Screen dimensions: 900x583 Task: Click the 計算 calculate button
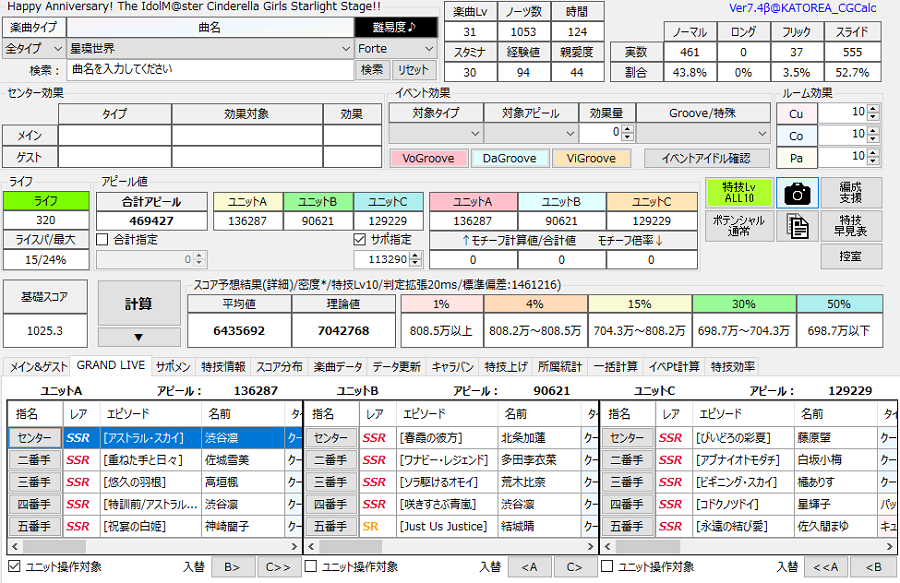139,304
